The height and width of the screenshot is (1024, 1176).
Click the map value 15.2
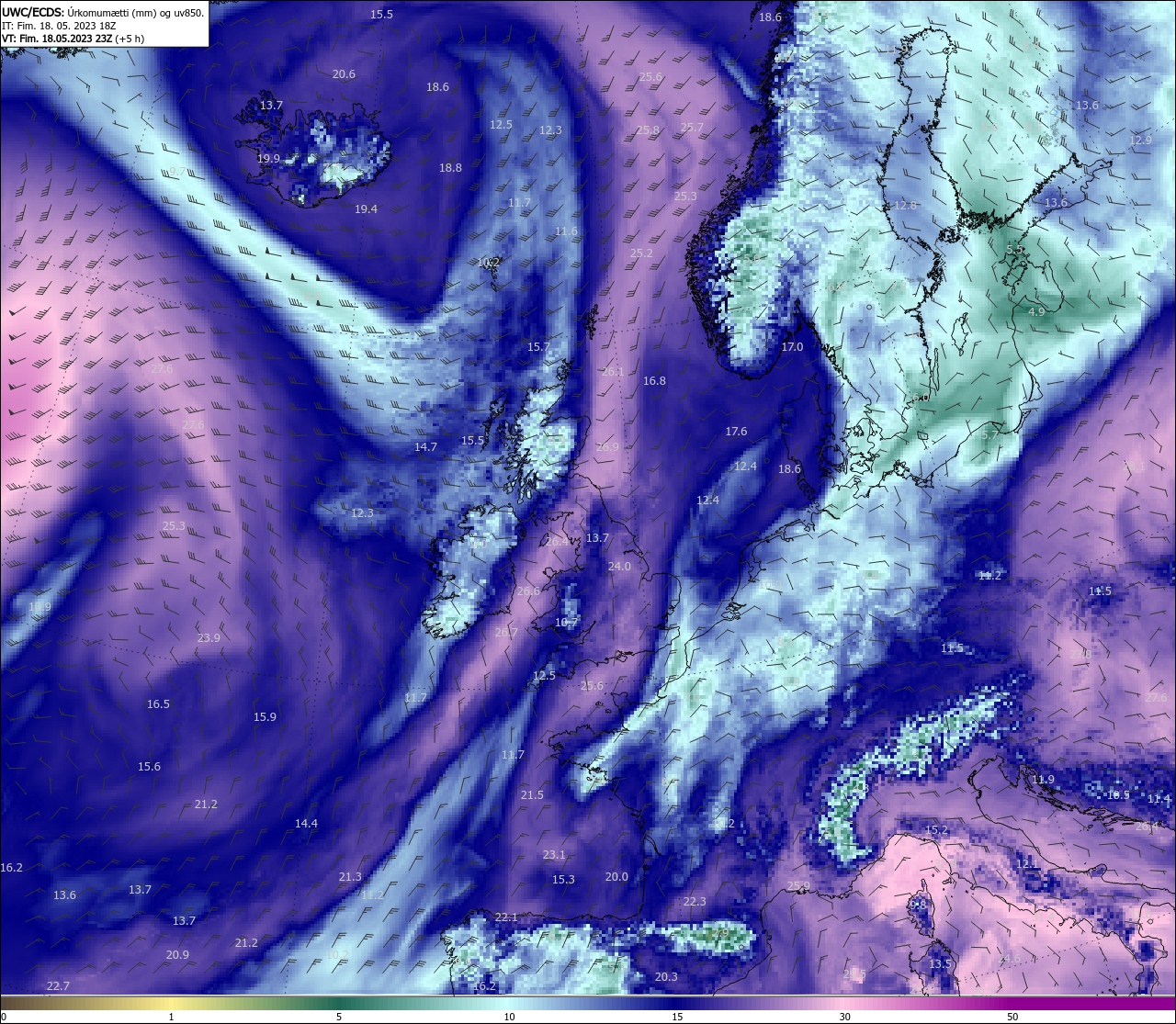pos(936,830)
